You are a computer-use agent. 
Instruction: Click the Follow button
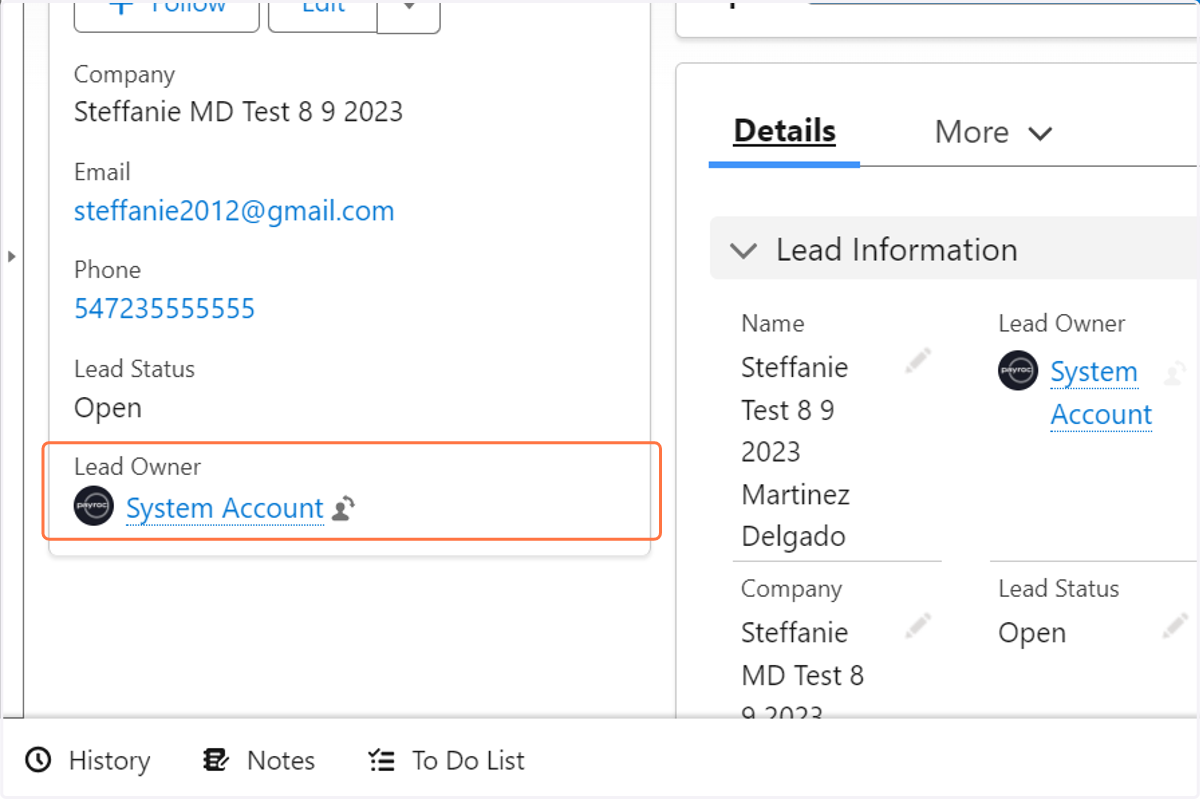[x=166, y=12]
